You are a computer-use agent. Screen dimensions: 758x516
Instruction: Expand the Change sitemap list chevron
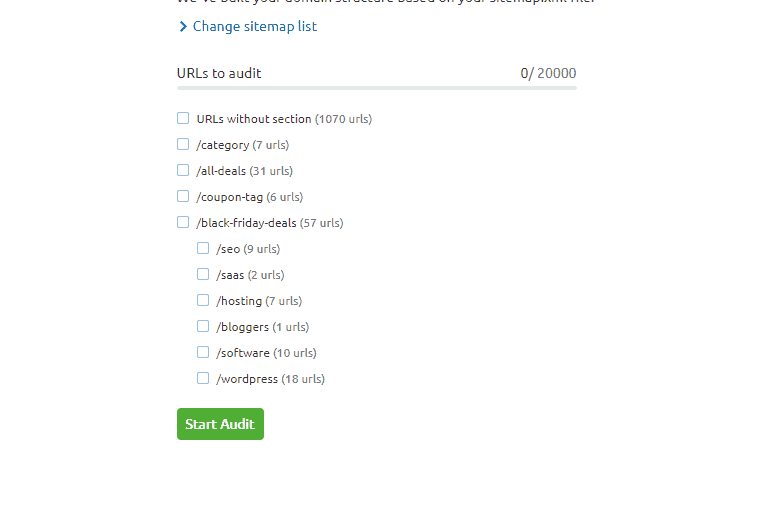point(182,27)
